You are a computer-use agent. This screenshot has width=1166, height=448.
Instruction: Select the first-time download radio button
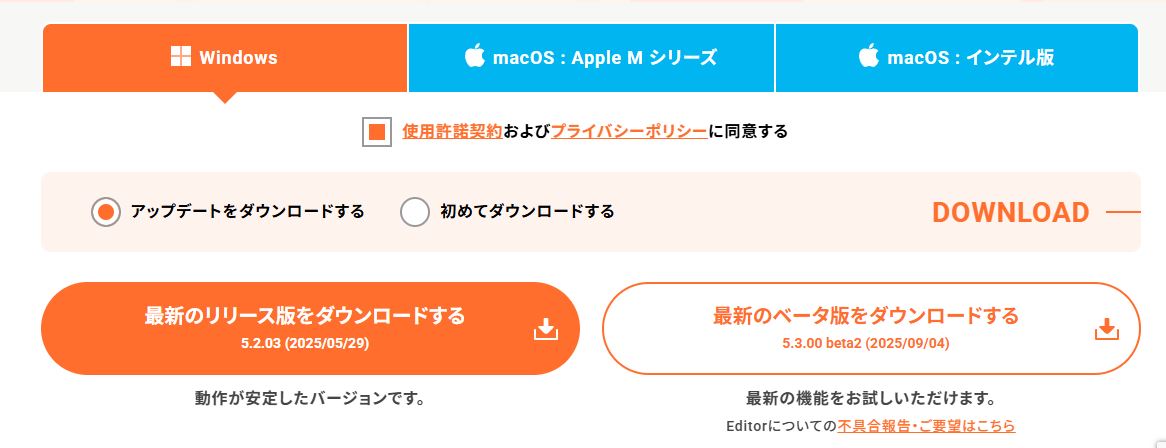[415, 212]
